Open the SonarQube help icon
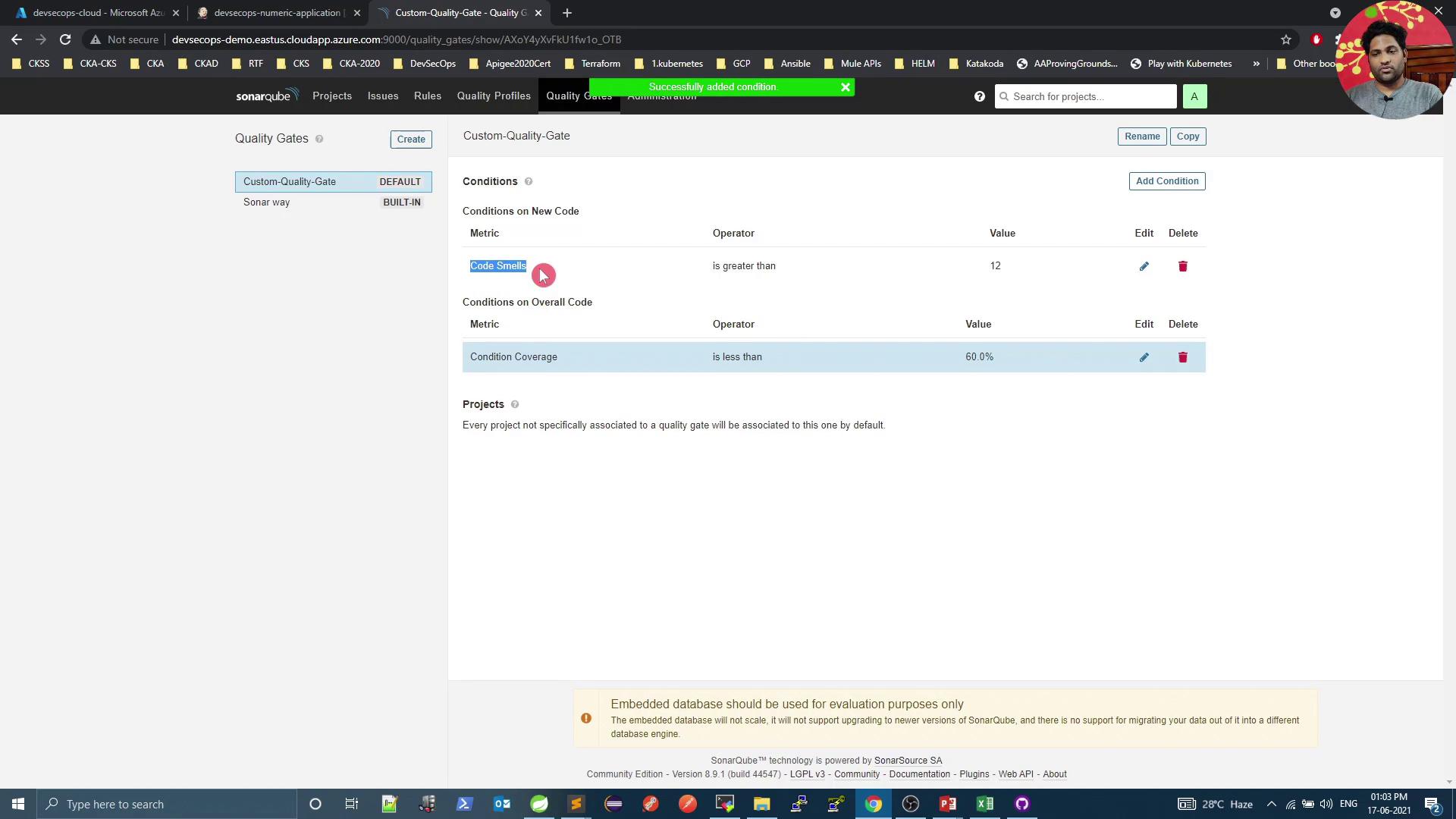Screen dimensions: 1456x819 [979, 96]
